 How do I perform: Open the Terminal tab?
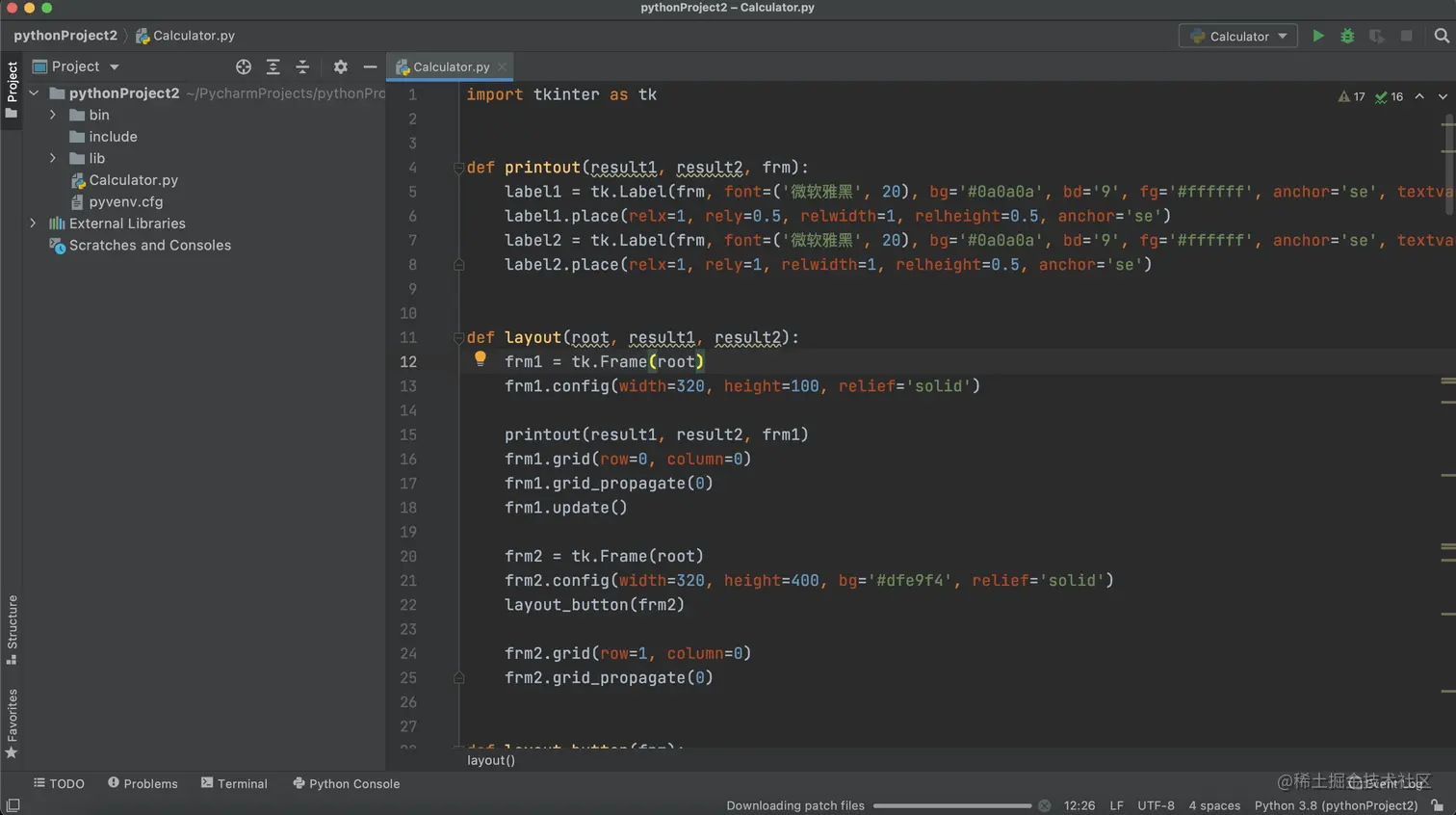point(234,783)
